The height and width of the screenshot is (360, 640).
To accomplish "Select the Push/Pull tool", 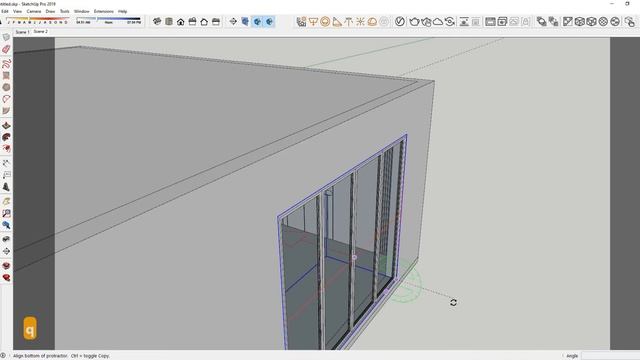I will click(6, 125).
